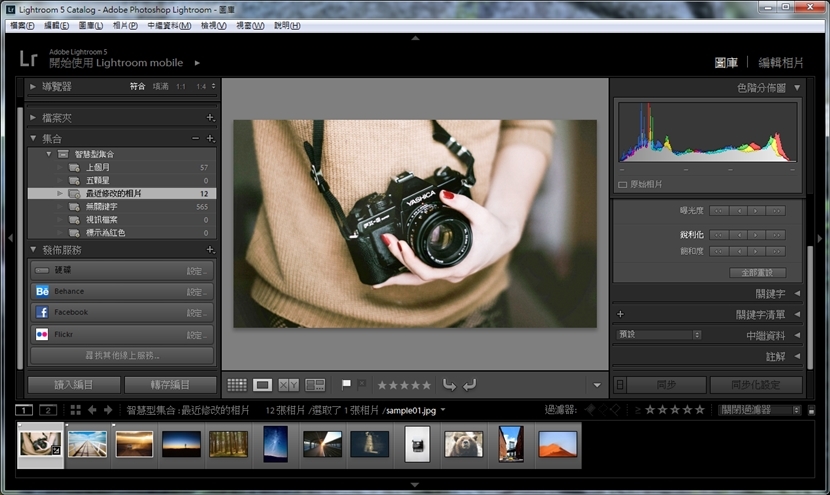Viewport: 830px width, 495px height.
Task: Open the 相片 menu
Action: tap(125, 25)
